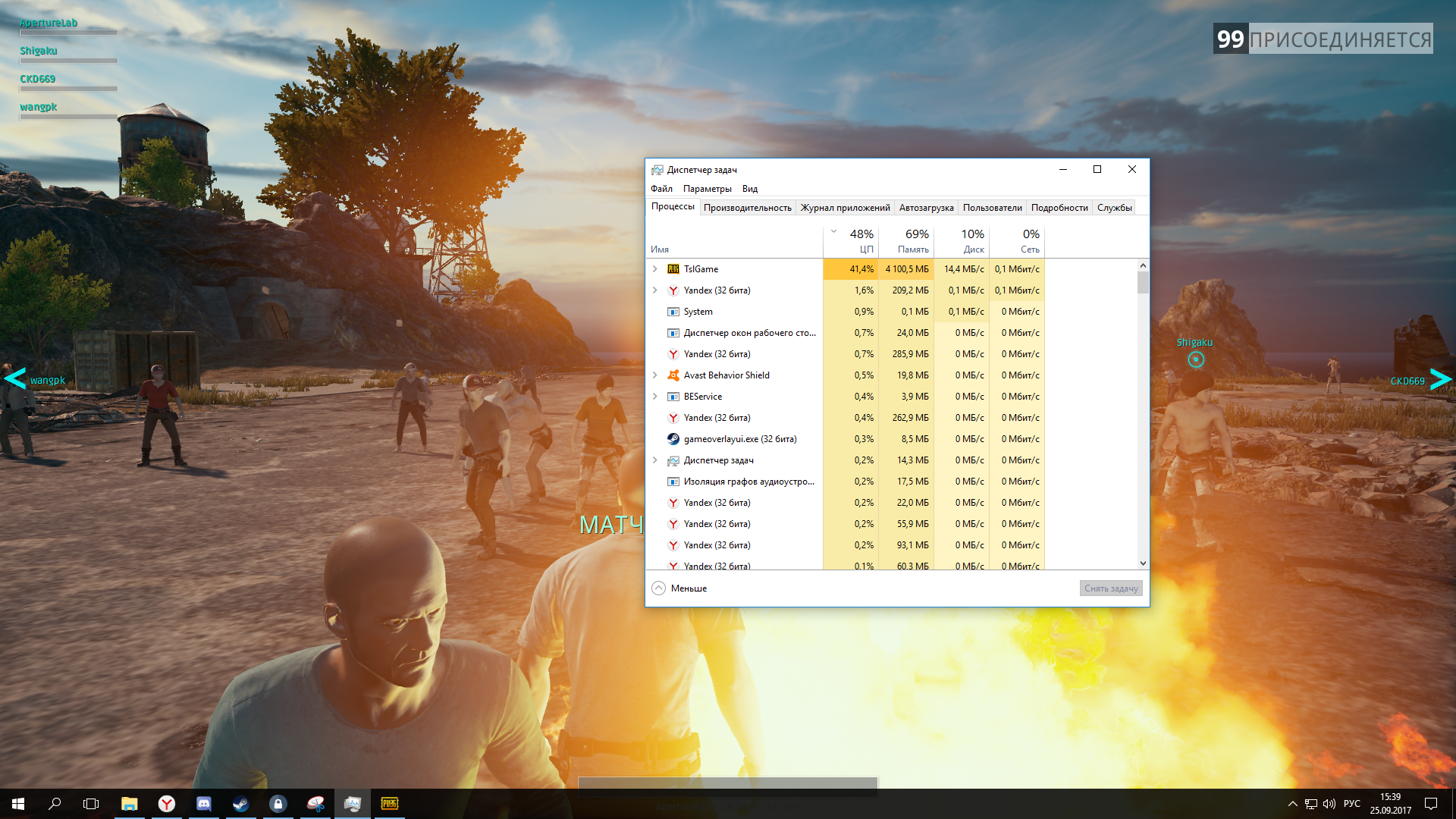The height and width of the screenshot is (819, 1456).
Task: Click the Shigaku player marker in game
Action: pyautogui.click(x=1196, y=359)
